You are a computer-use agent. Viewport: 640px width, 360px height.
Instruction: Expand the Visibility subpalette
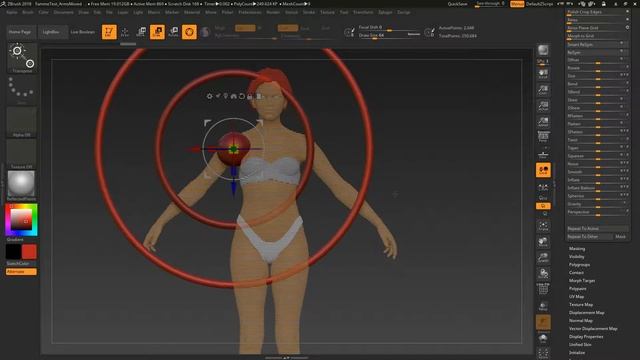(x=576, y=256)
